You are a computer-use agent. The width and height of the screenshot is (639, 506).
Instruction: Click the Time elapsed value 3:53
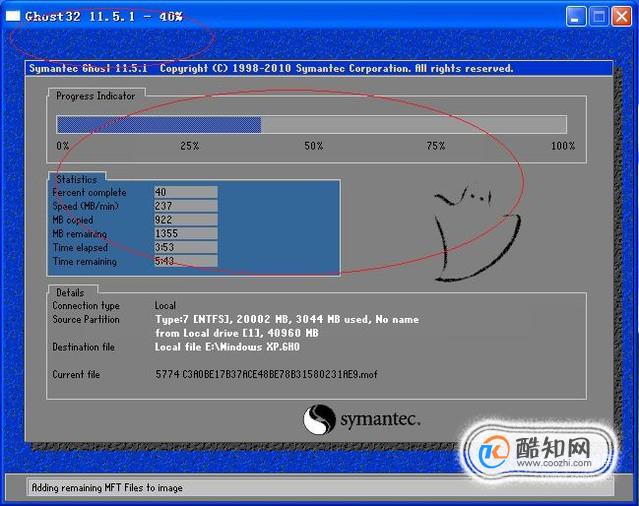click(x=185, y=247)
